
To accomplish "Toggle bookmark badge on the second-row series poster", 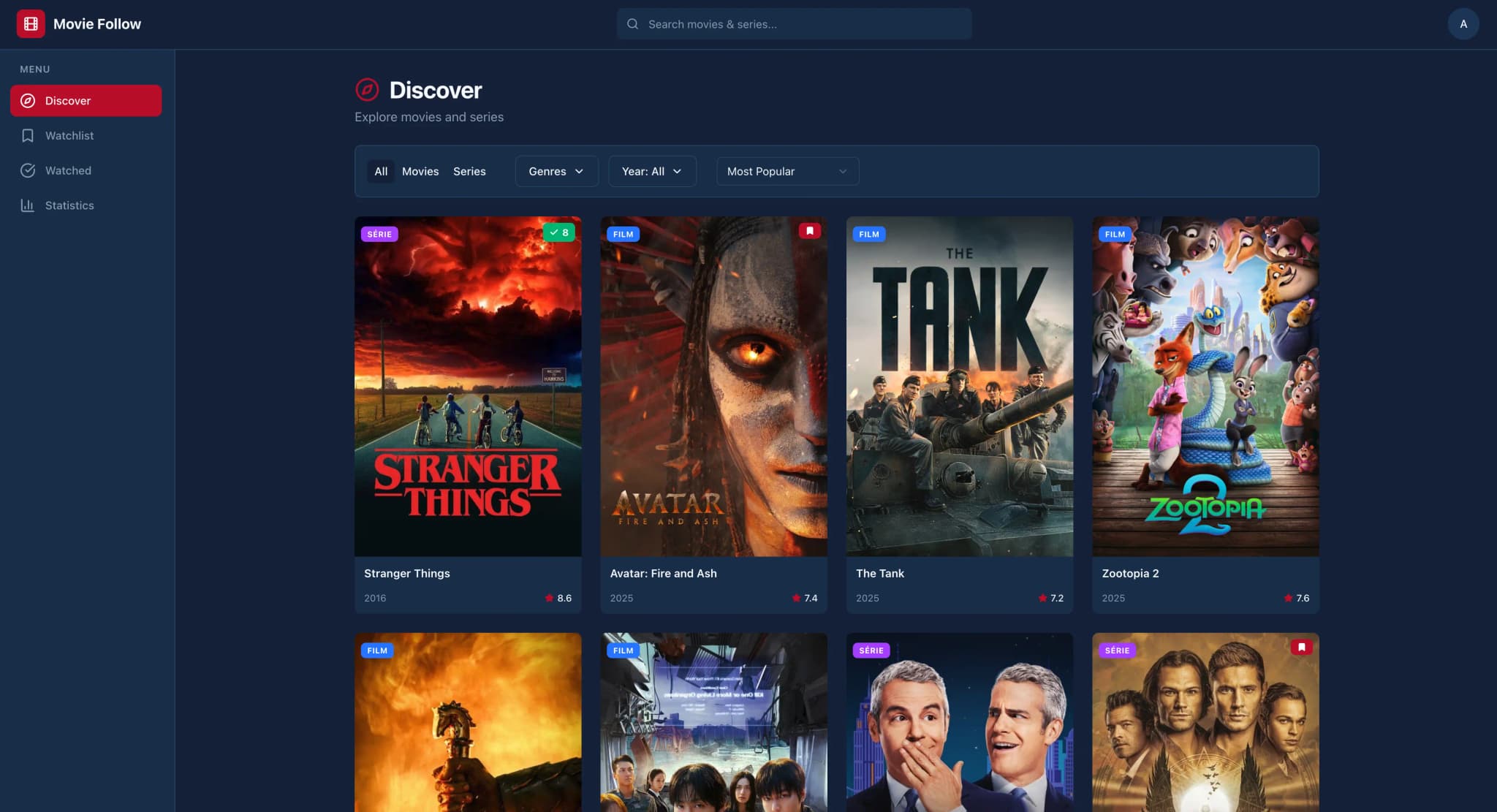I will point(1301,648).
